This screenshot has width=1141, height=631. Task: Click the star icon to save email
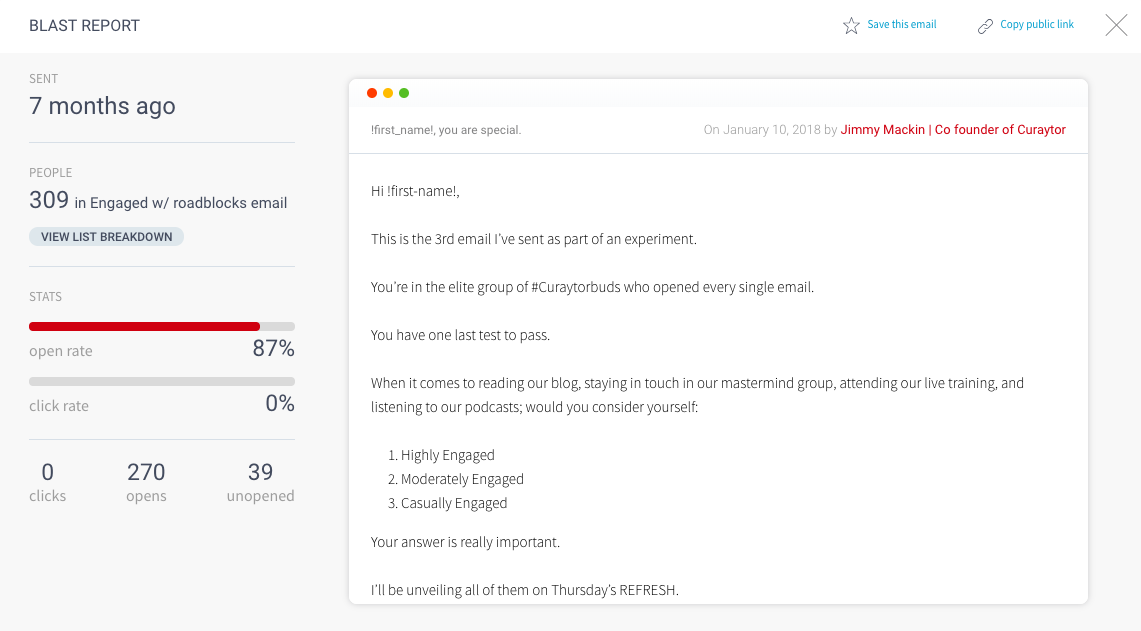point(851,26)
